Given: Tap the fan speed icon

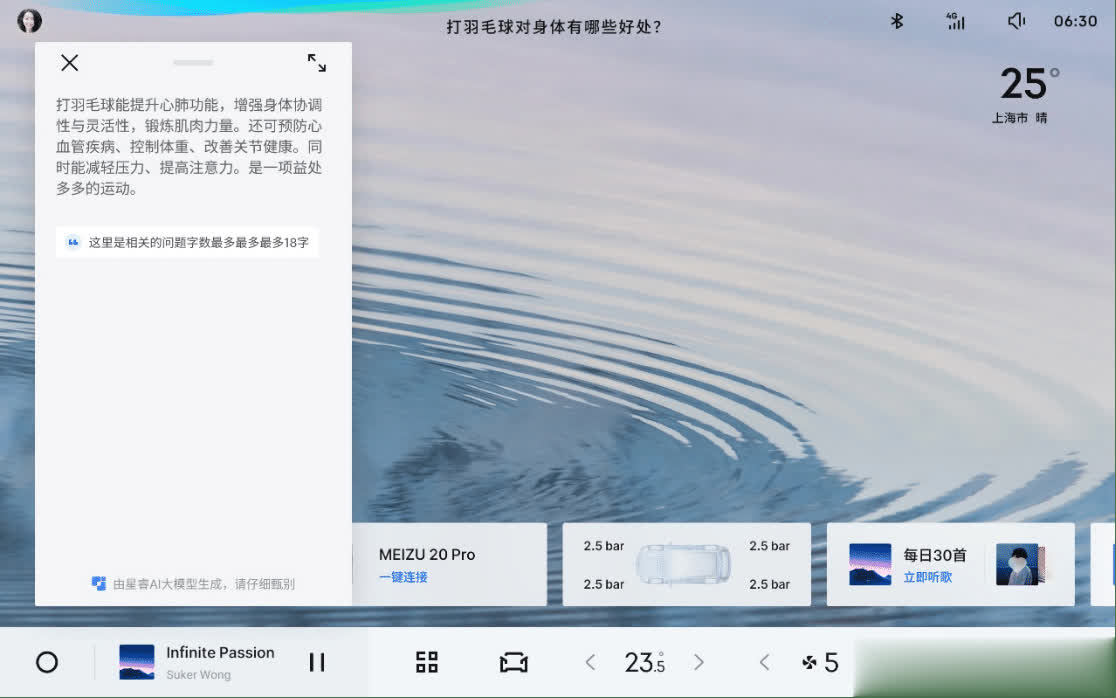Looking at the screenshot, I should coord(809,662).
